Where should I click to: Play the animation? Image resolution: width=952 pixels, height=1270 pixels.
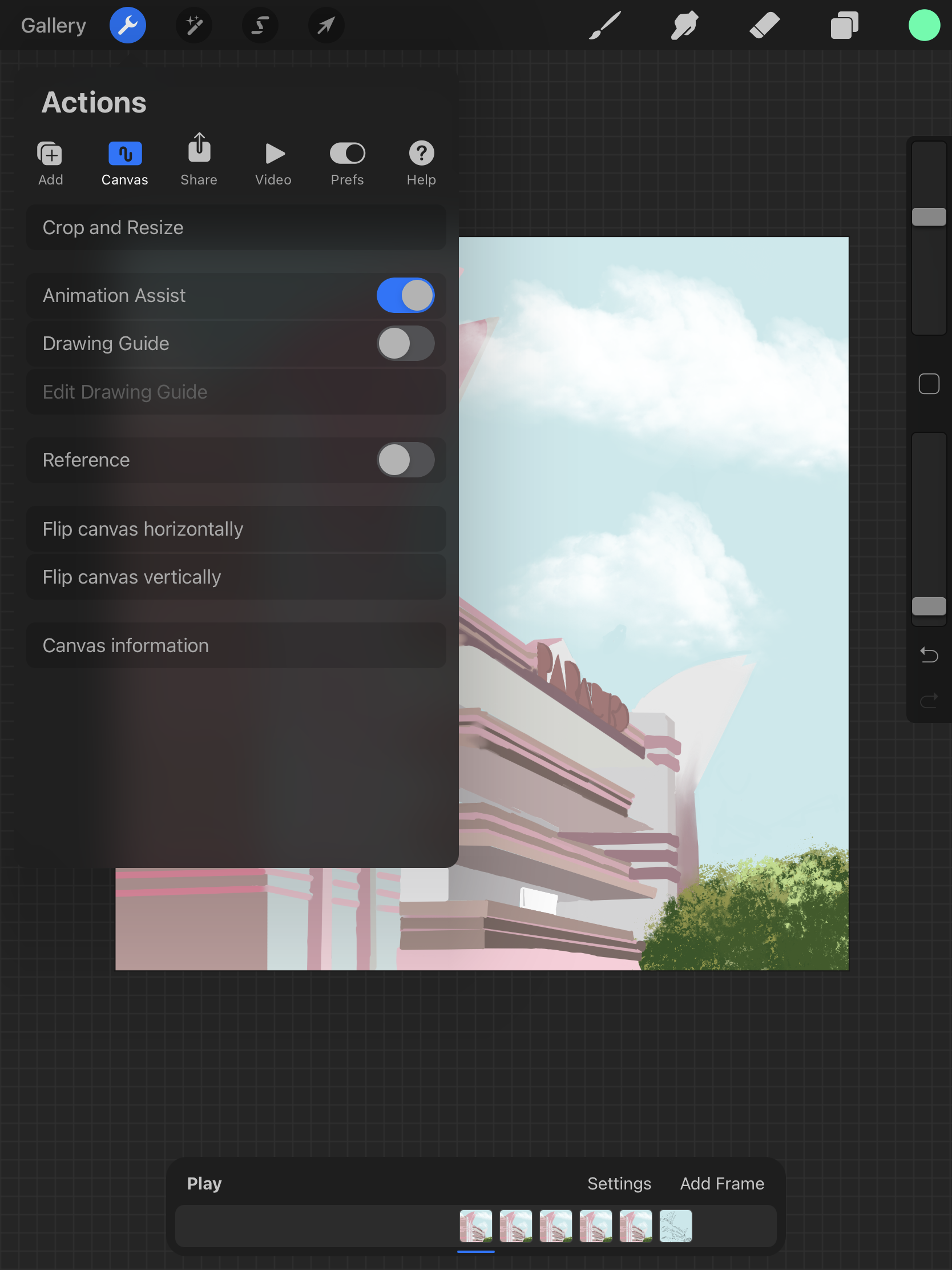pyautogui.click(x=204, y=1183)
